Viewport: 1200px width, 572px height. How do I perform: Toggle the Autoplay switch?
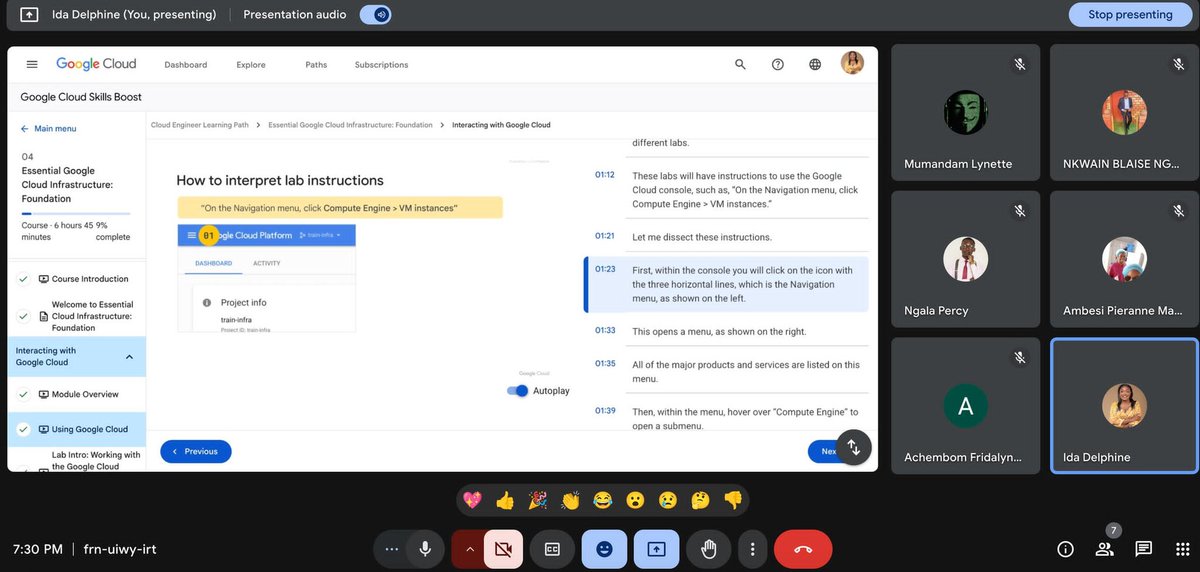518,391
